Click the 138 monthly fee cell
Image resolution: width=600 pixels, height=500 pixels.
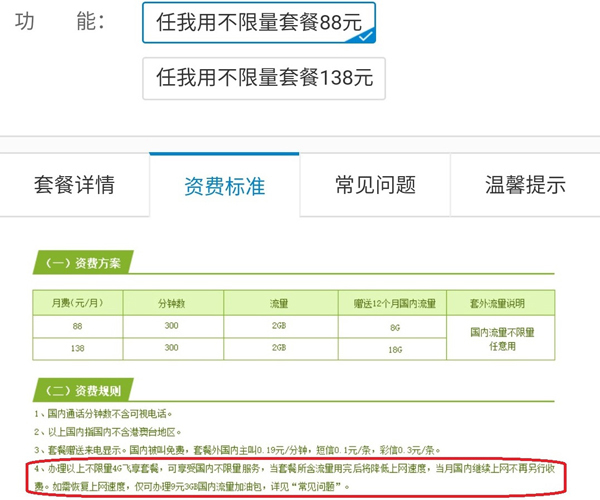(78, 349)
